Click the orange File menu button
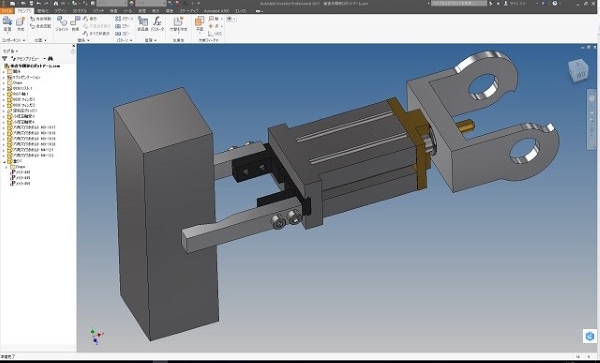The image size is (600, 363). point(7,11)
